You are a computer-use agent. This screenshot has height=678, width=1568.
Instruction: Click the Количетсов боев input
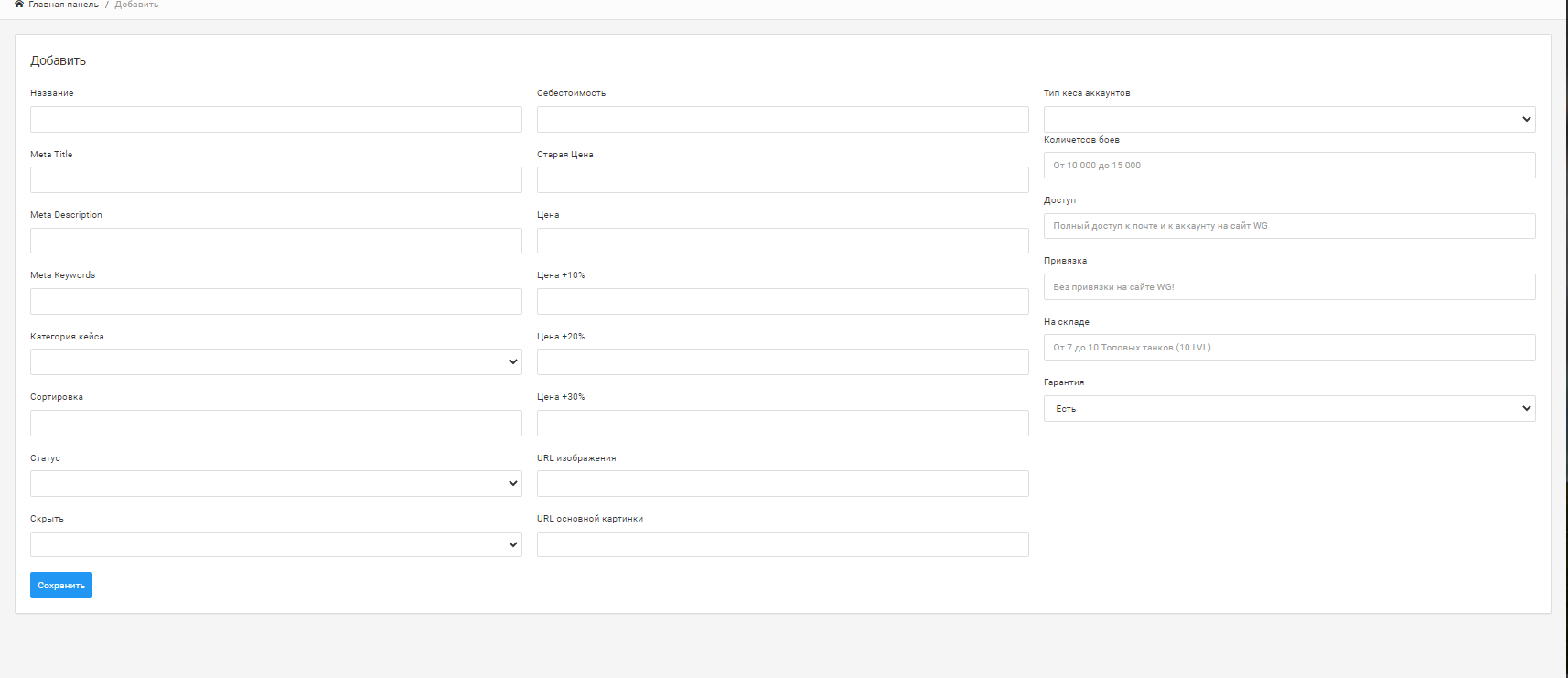pos(1289,166)
